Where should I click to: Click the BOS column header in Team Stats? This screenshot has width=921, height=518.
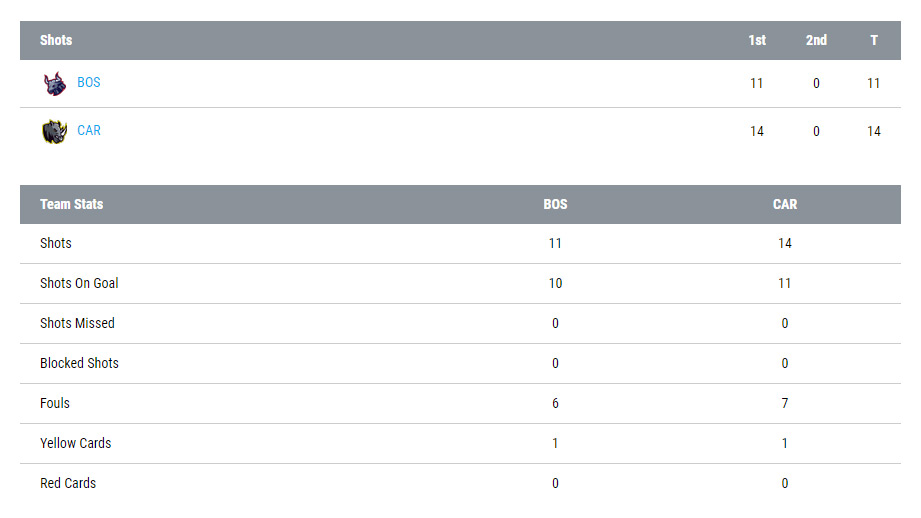pyautogui.click(x=555, y=204)
